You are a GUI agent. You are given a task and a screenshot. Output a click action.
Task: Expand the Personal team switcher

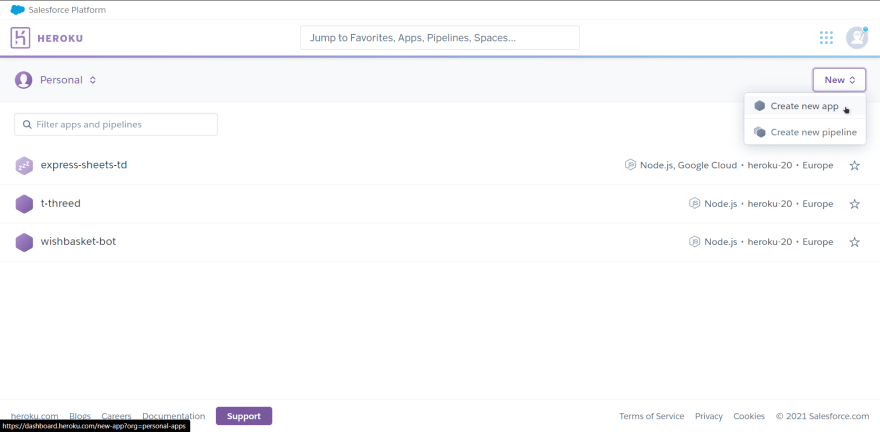(x=67, y=80)
